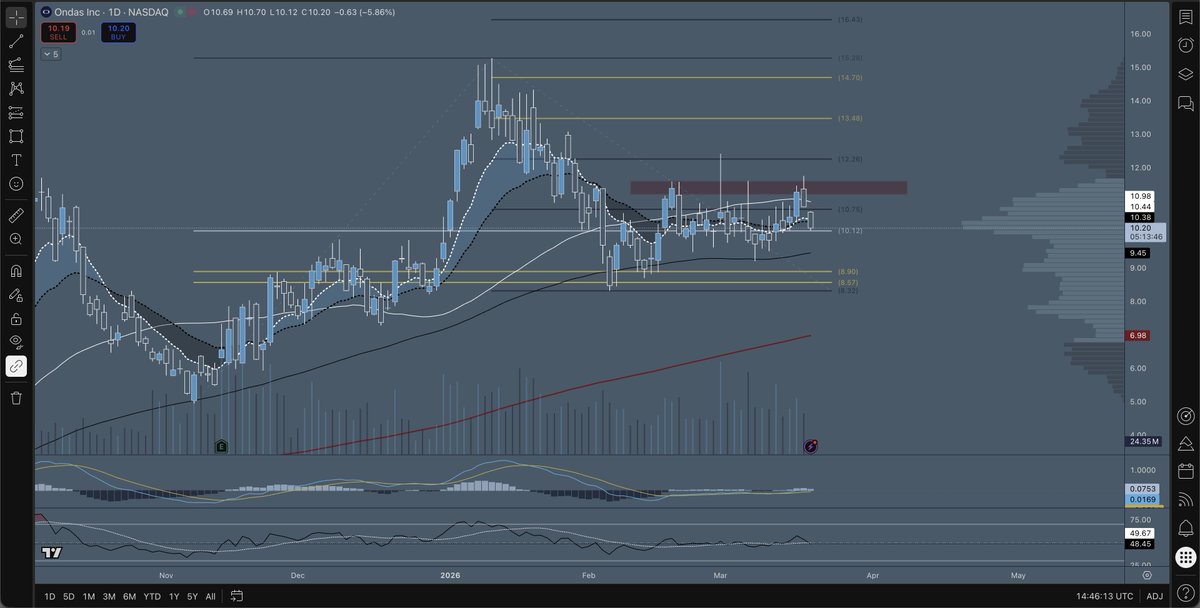This screenshot has height=608, width=1200.
Task: Click the earnings E marker on chart
Action: (x=222, y=446)
